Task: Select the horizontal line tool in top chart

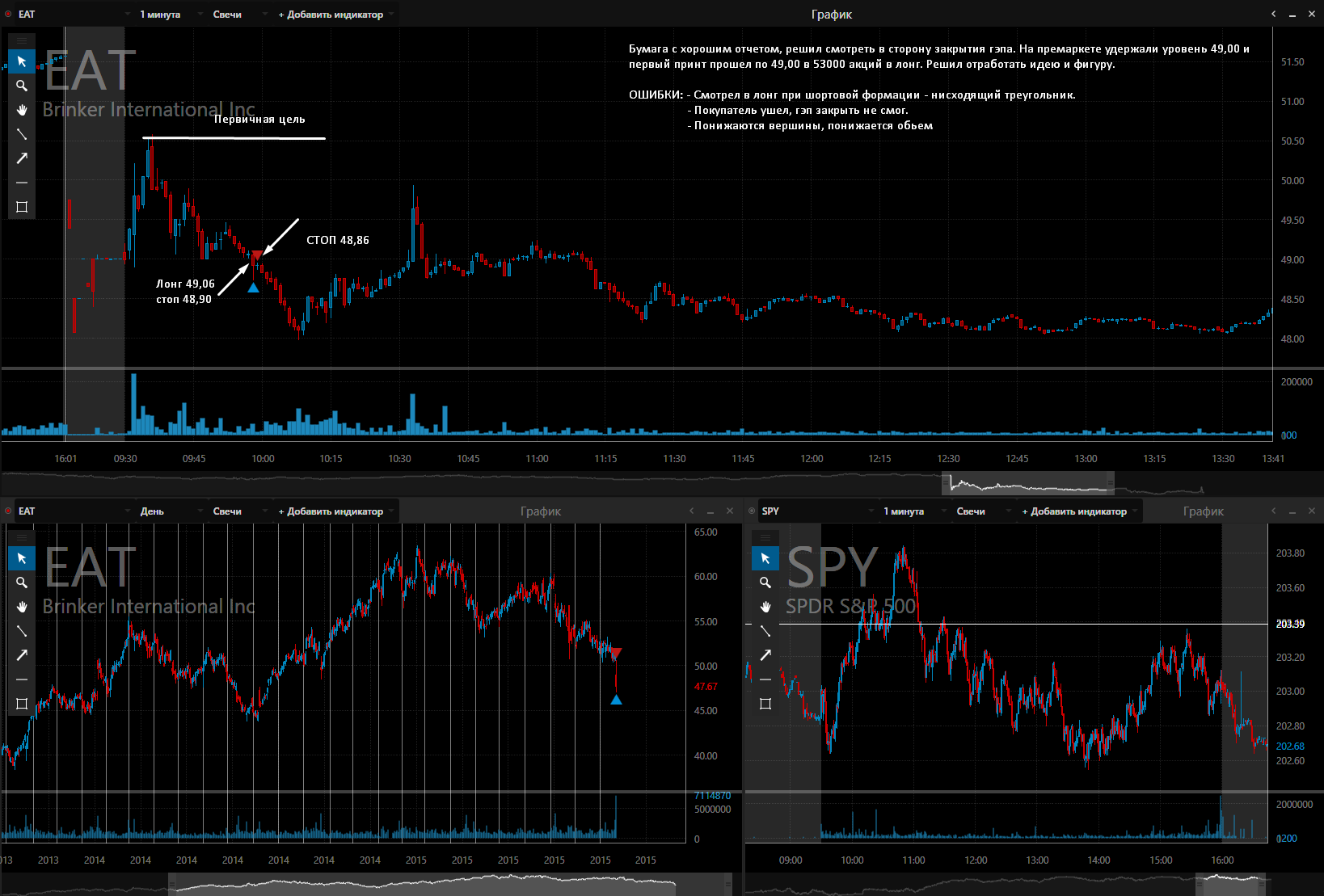Action: (22, 183)
